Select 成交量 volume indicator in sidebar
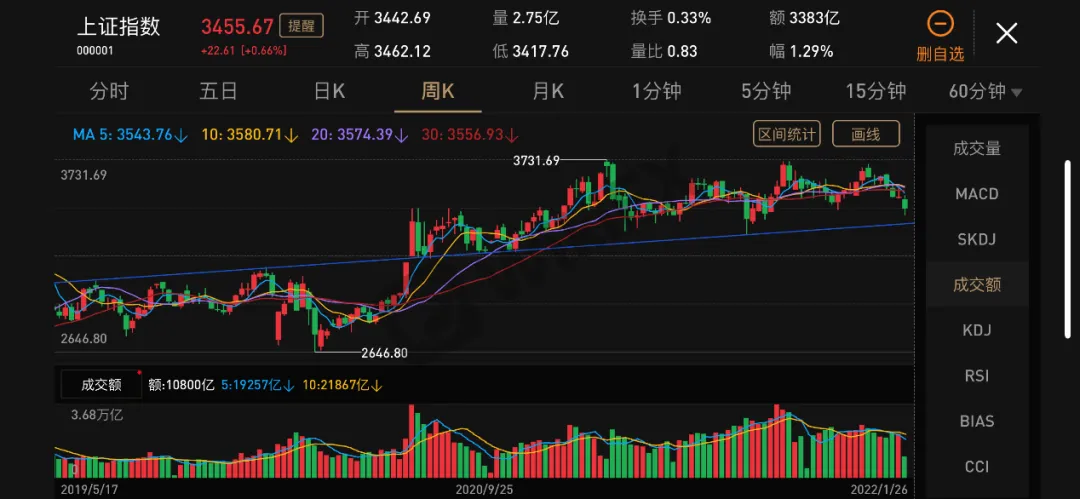This screenshot has height=499, width=1080. 976,149
